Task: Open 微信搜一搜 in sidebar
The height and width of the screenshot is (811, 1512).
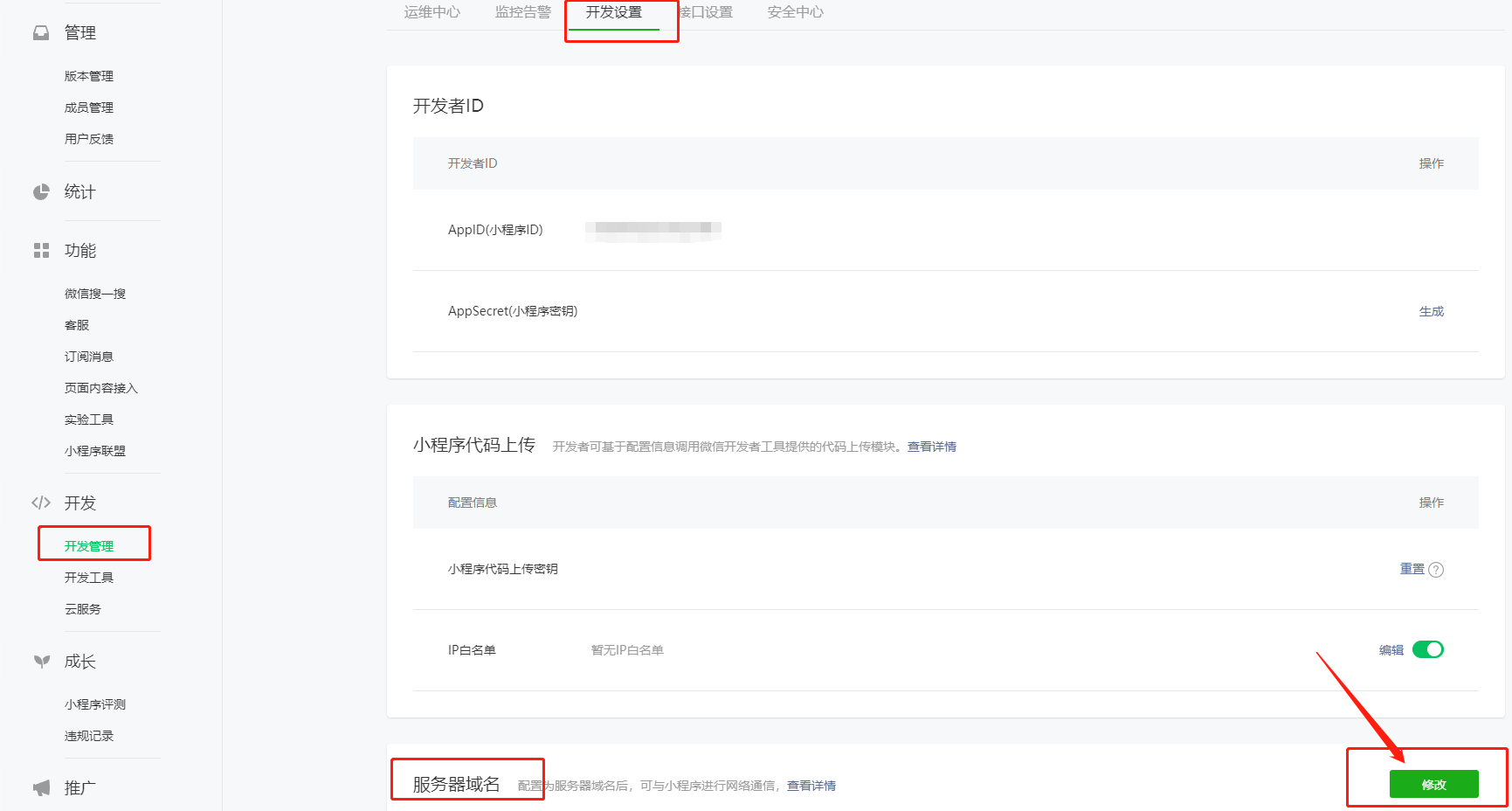Action: point(95,294)
